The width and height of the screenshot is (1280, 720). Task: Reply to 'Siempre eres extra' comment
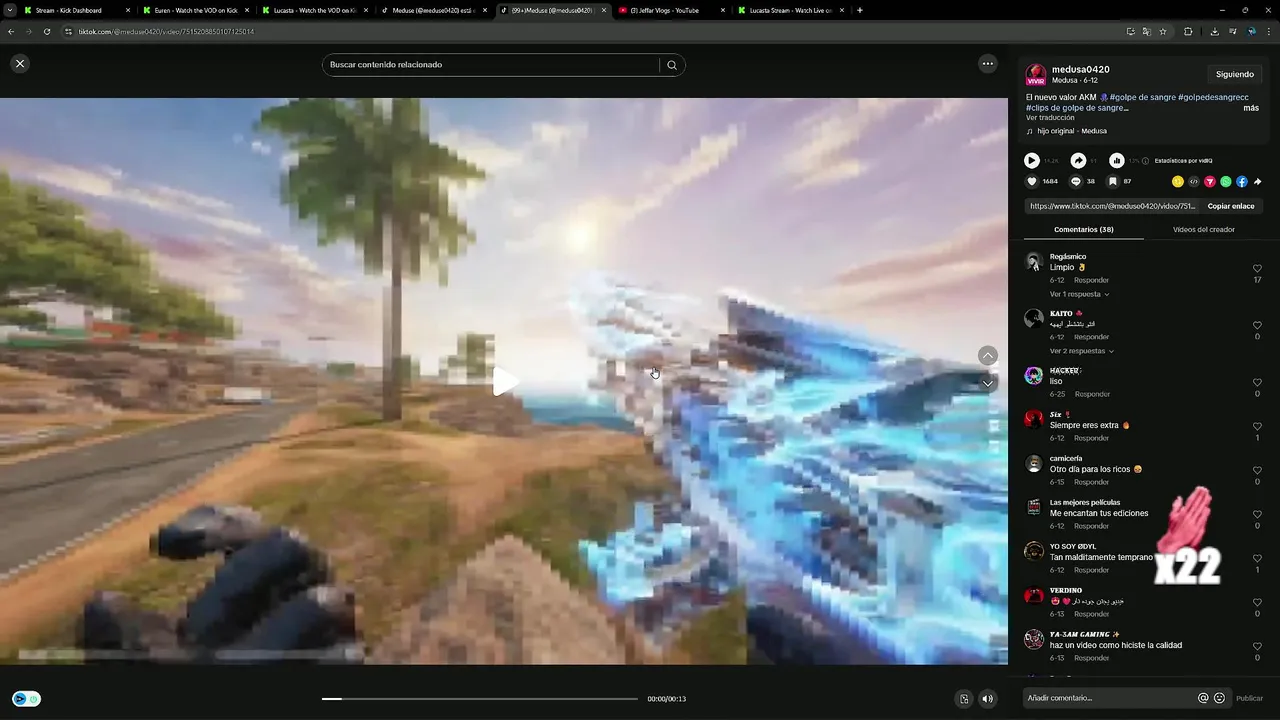click(x=1091, y=438)
